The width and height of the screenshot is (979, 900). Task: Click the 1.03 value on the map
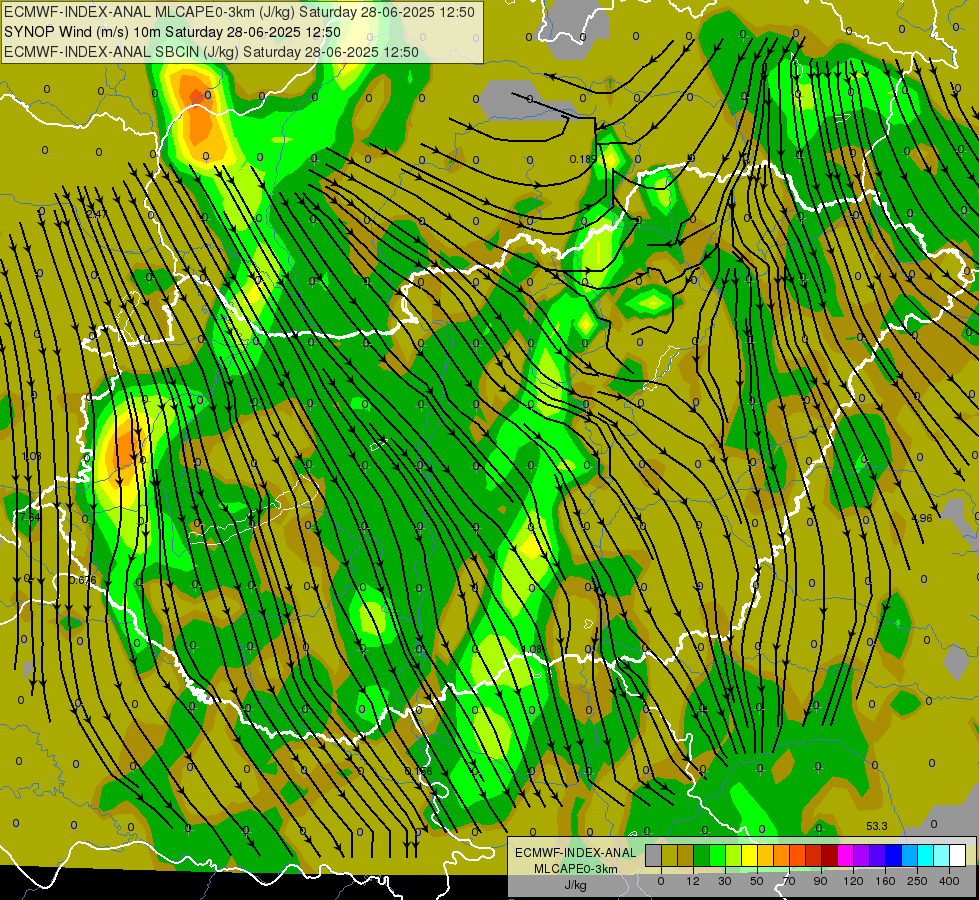tap(31, 456)
